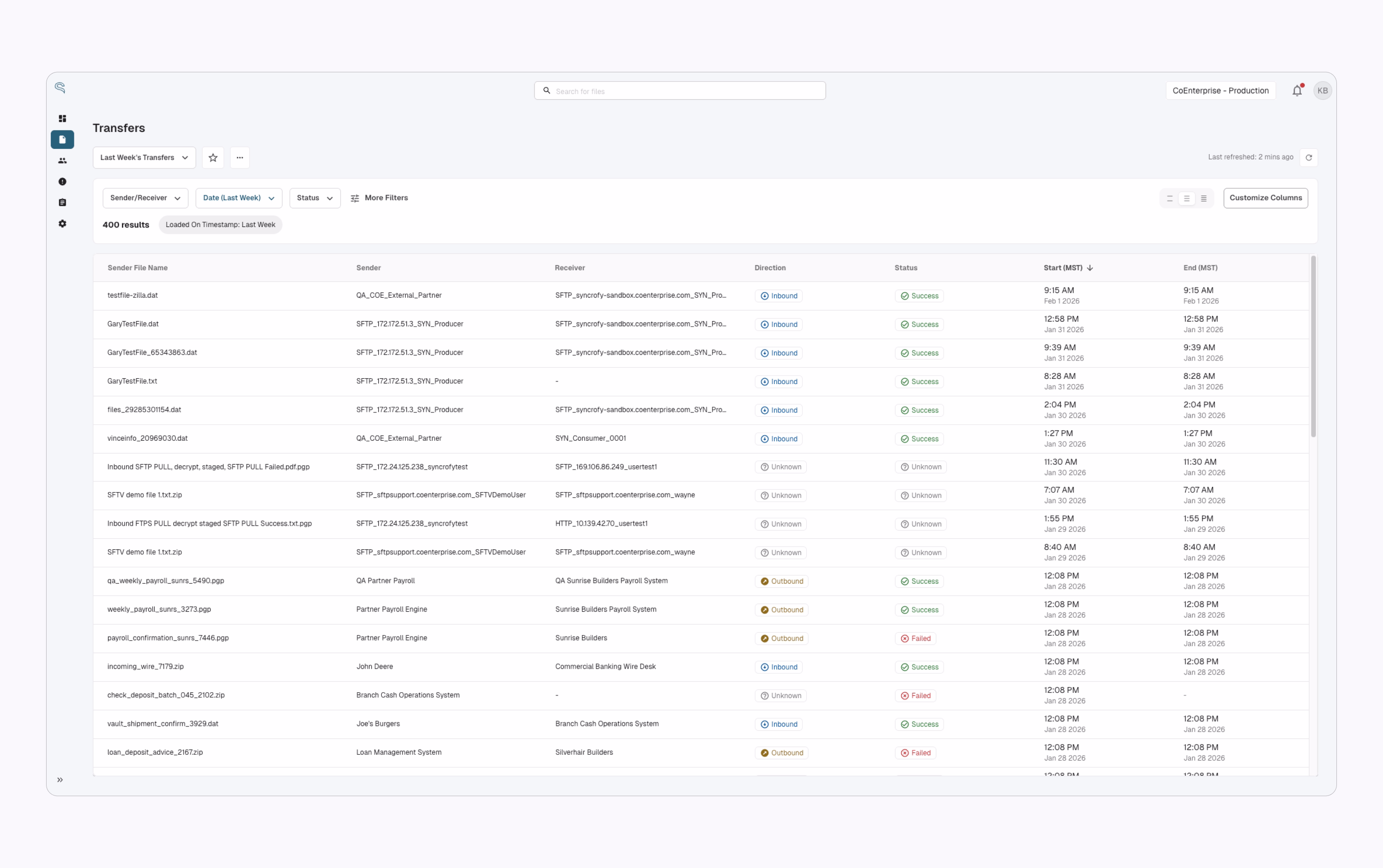Open the Status filter dropdown
This screenshot has width=1383, height=868.
[314, 197]
